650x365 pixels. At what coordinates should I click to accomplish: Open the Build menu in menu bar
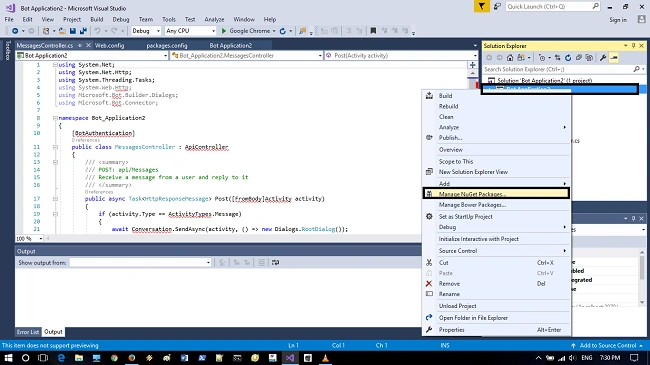(x=97, y=19)
